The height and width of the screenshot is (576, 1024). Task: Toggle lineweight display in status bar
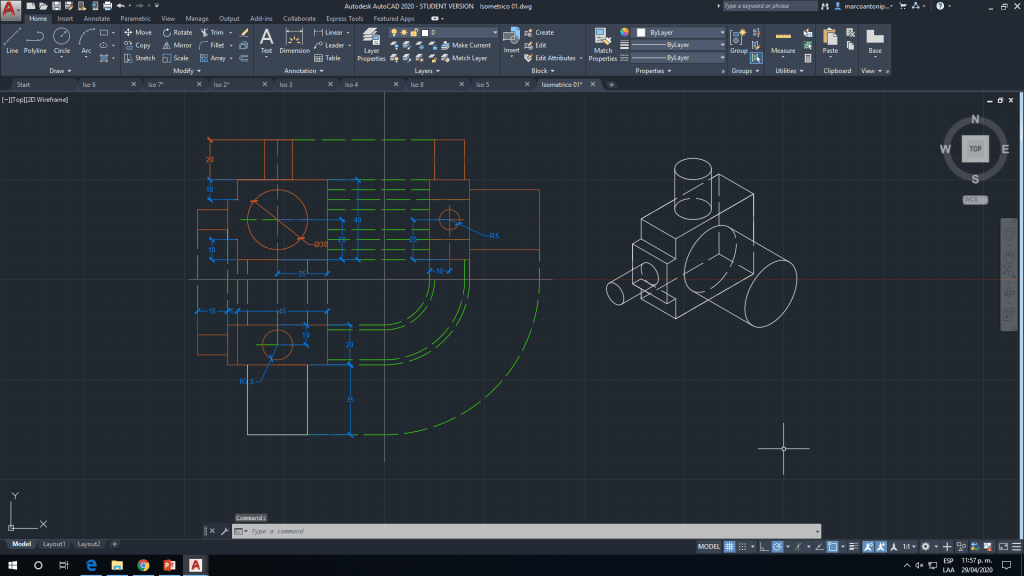853,547
